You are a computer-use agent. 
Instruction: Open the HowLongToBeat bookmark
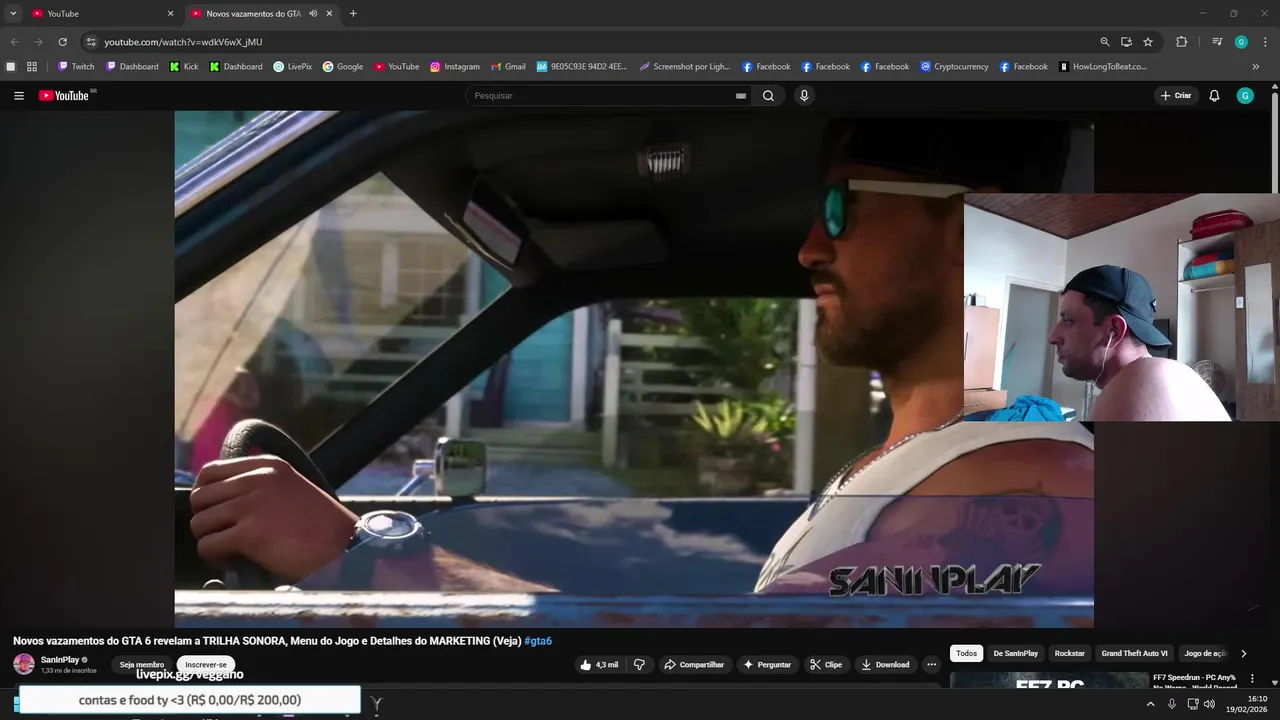1103,67
